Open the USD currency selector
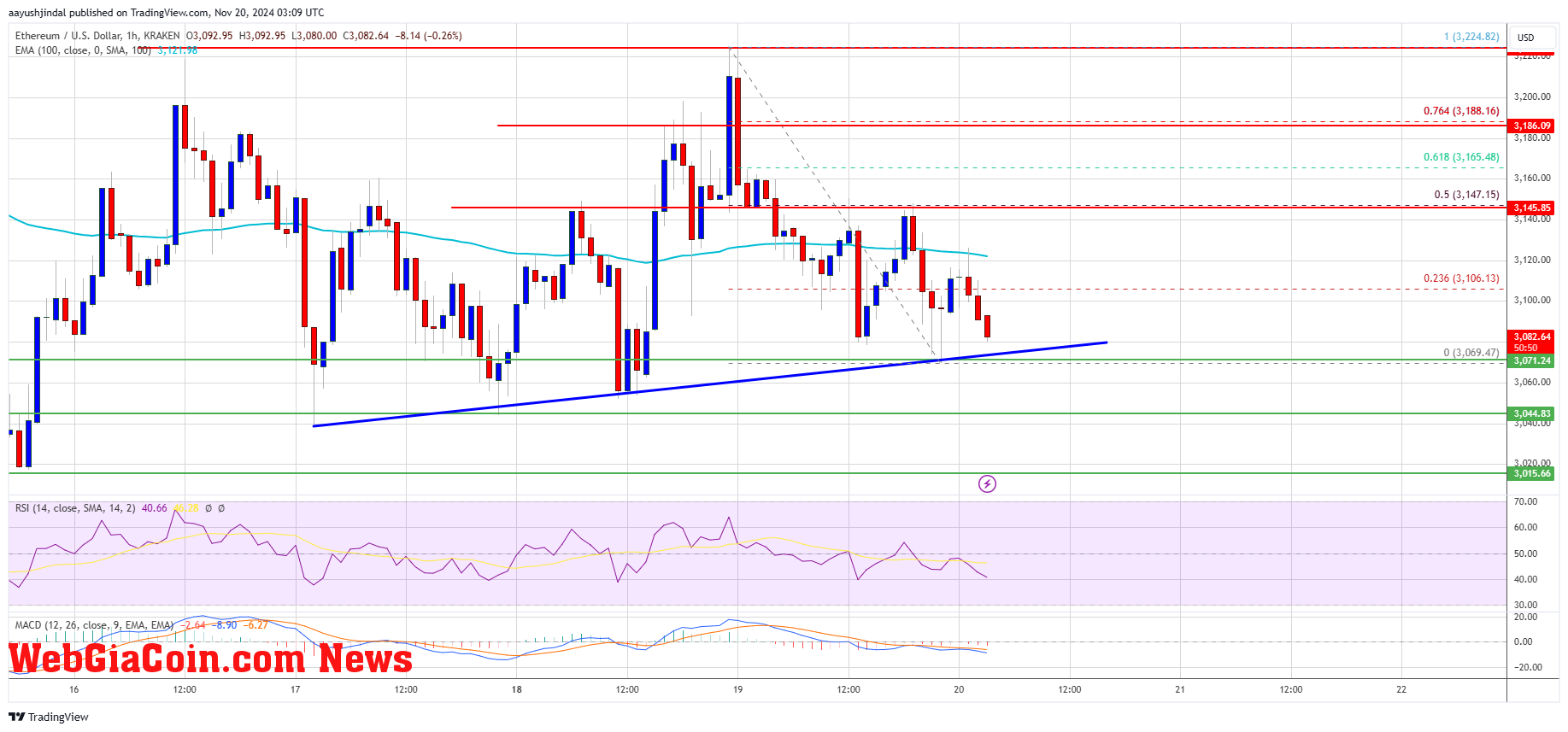This screenshot has height=732, width=1568. [1533, 38]
